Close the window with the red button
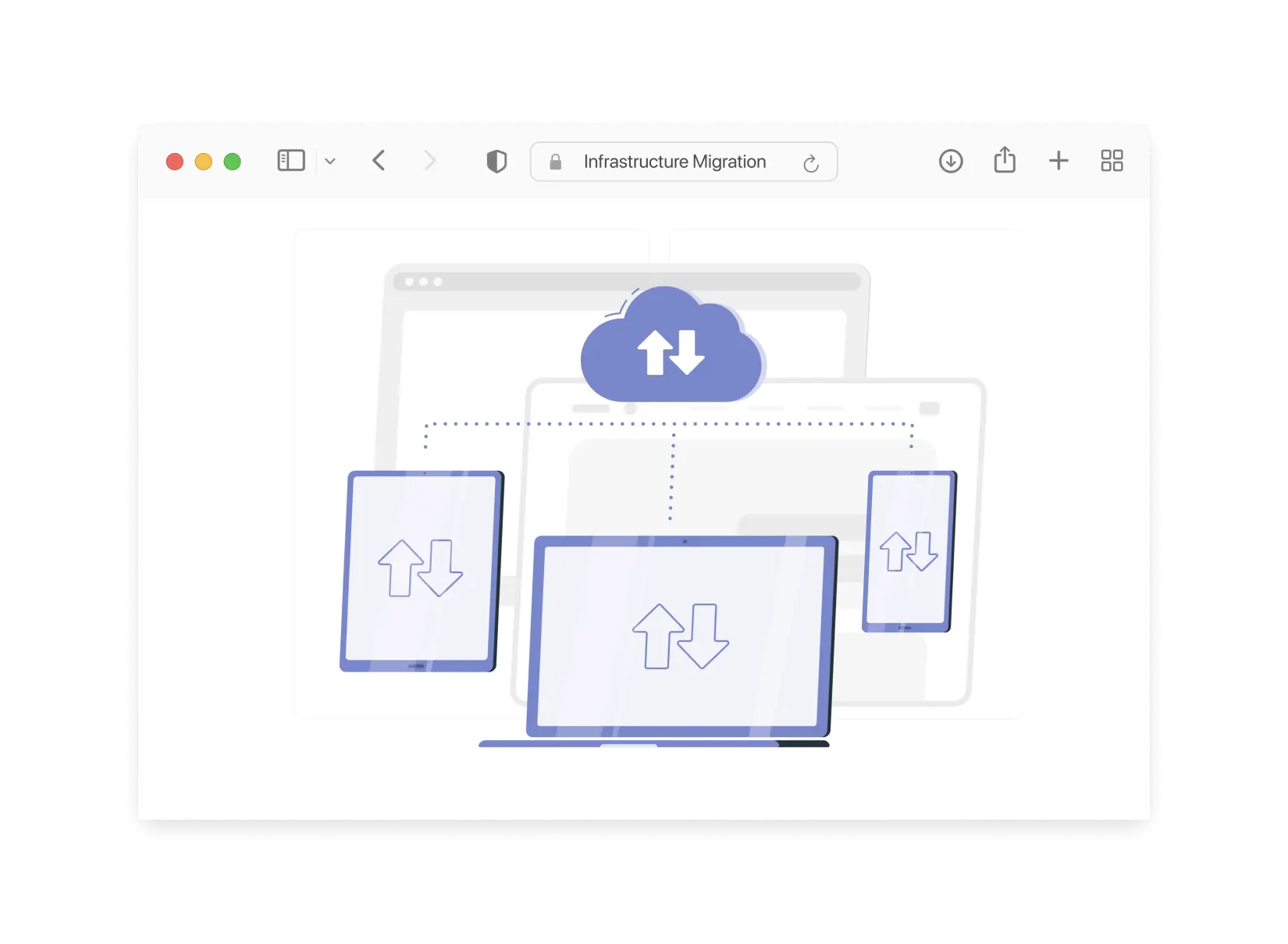This screenshot has height=944, width=1288. tap(175, 162)
